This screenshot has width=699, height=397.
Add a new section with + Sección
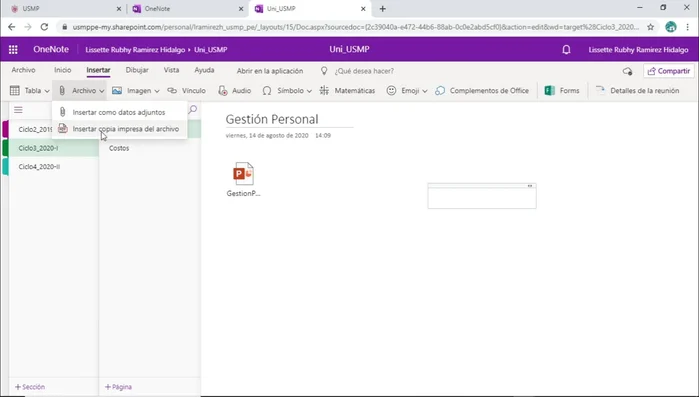pos(30,387)
